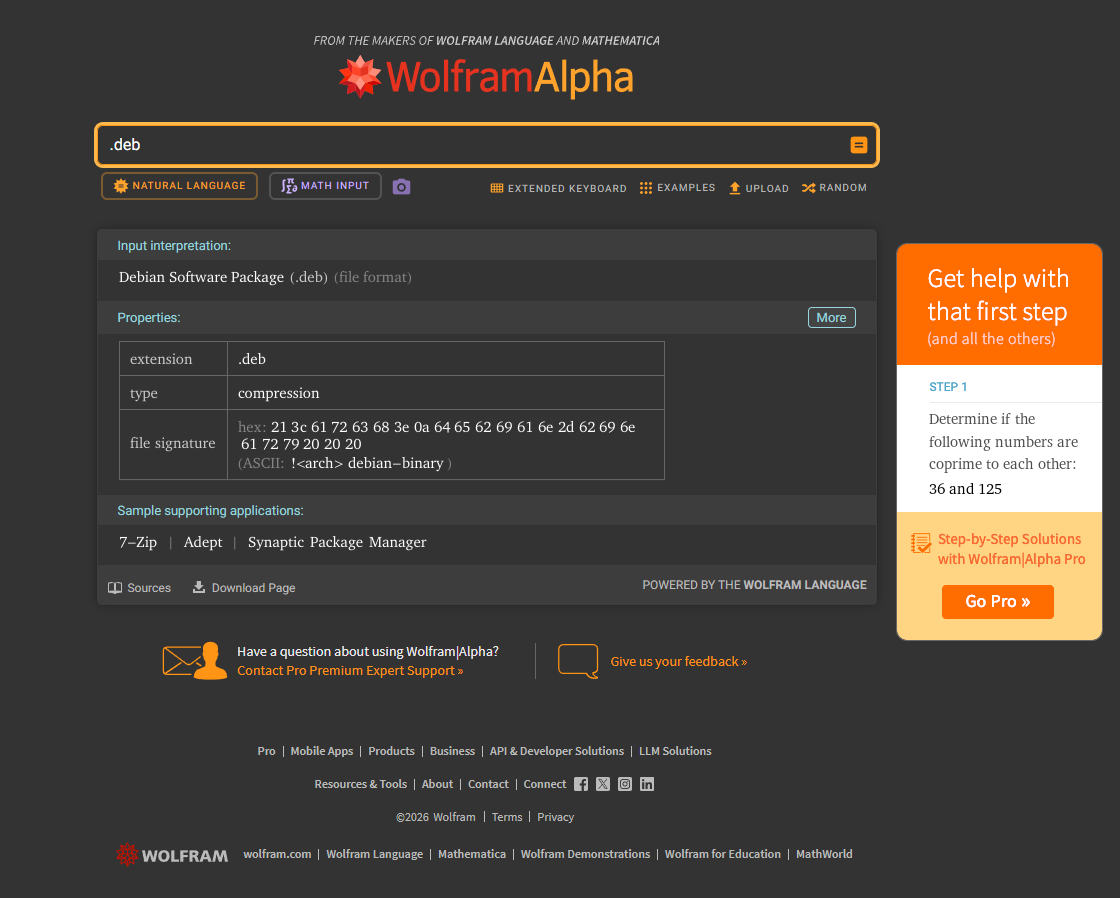Viewport: 1120px width, 898px height.
Task: Open Wolfram LinkedIn page icon
Action: [647, 784]
